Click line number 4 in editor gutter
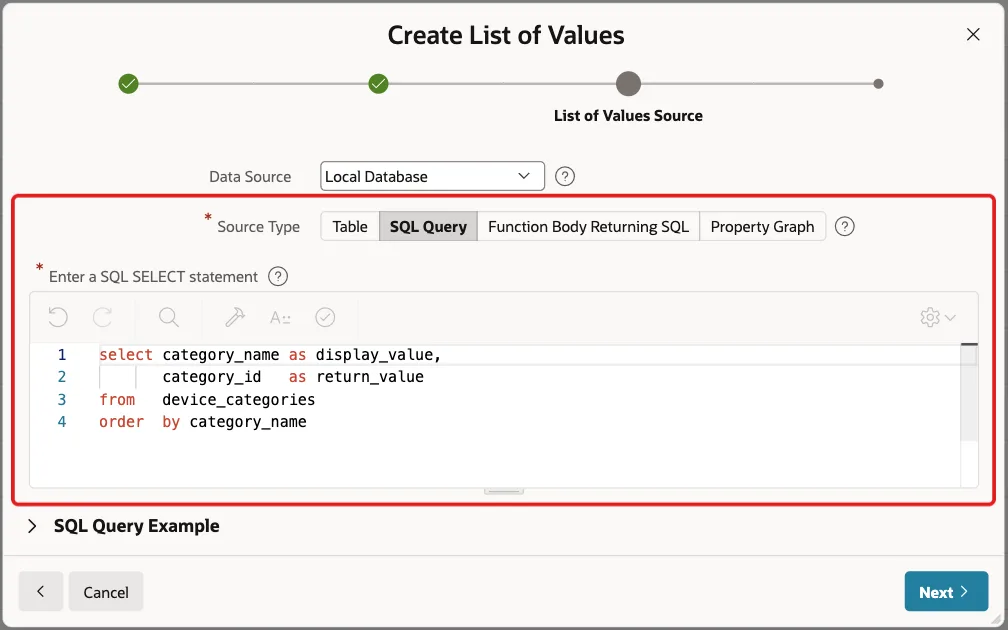 (x=62, y=422)
